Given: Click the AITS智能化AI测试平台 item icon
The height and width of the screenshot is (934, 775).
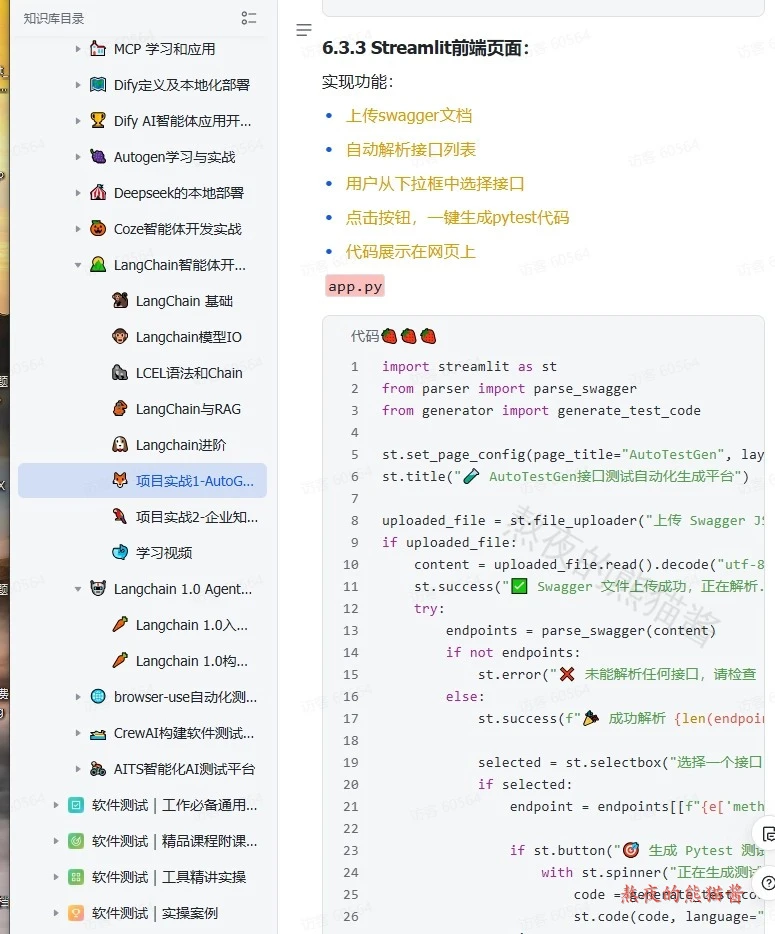Looking at the screenshot, I should point(98,768).
